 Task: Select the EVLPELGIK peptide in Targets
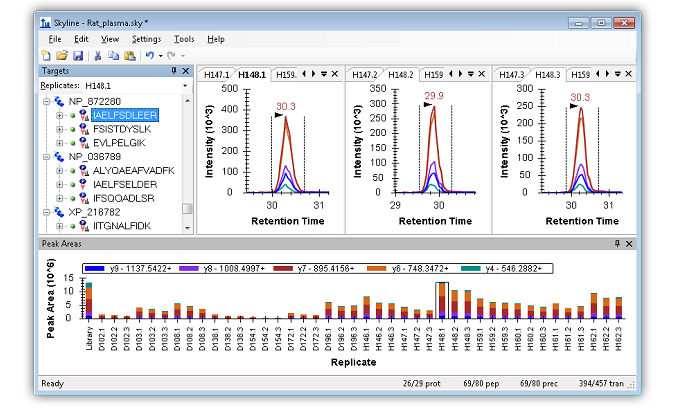pyautogui.click(x=116, y=143)
